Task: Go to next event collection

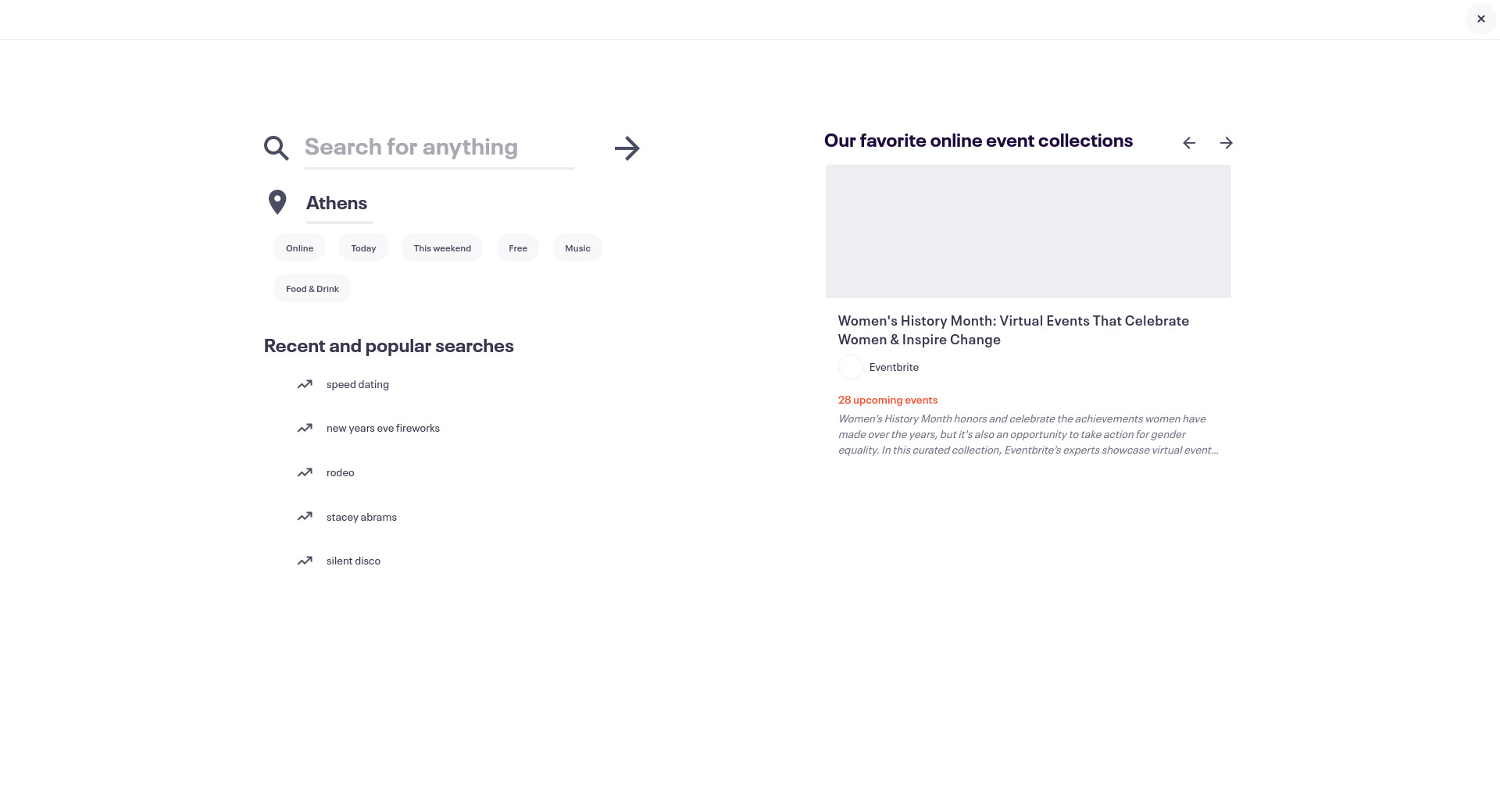Action: coord(1226,143)
